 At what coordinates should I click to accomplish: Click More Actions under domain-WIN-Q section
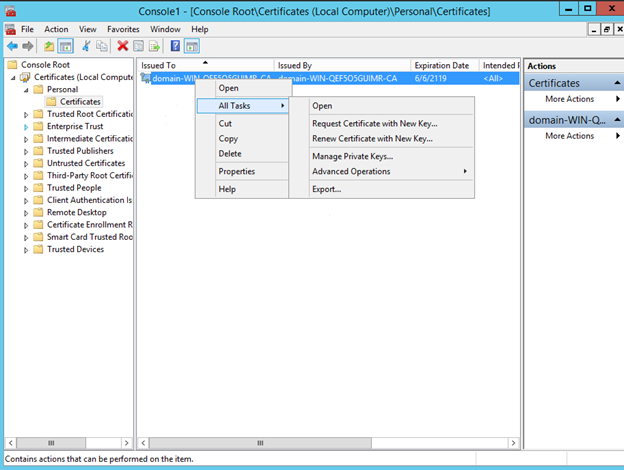click(x=569, y=136)
